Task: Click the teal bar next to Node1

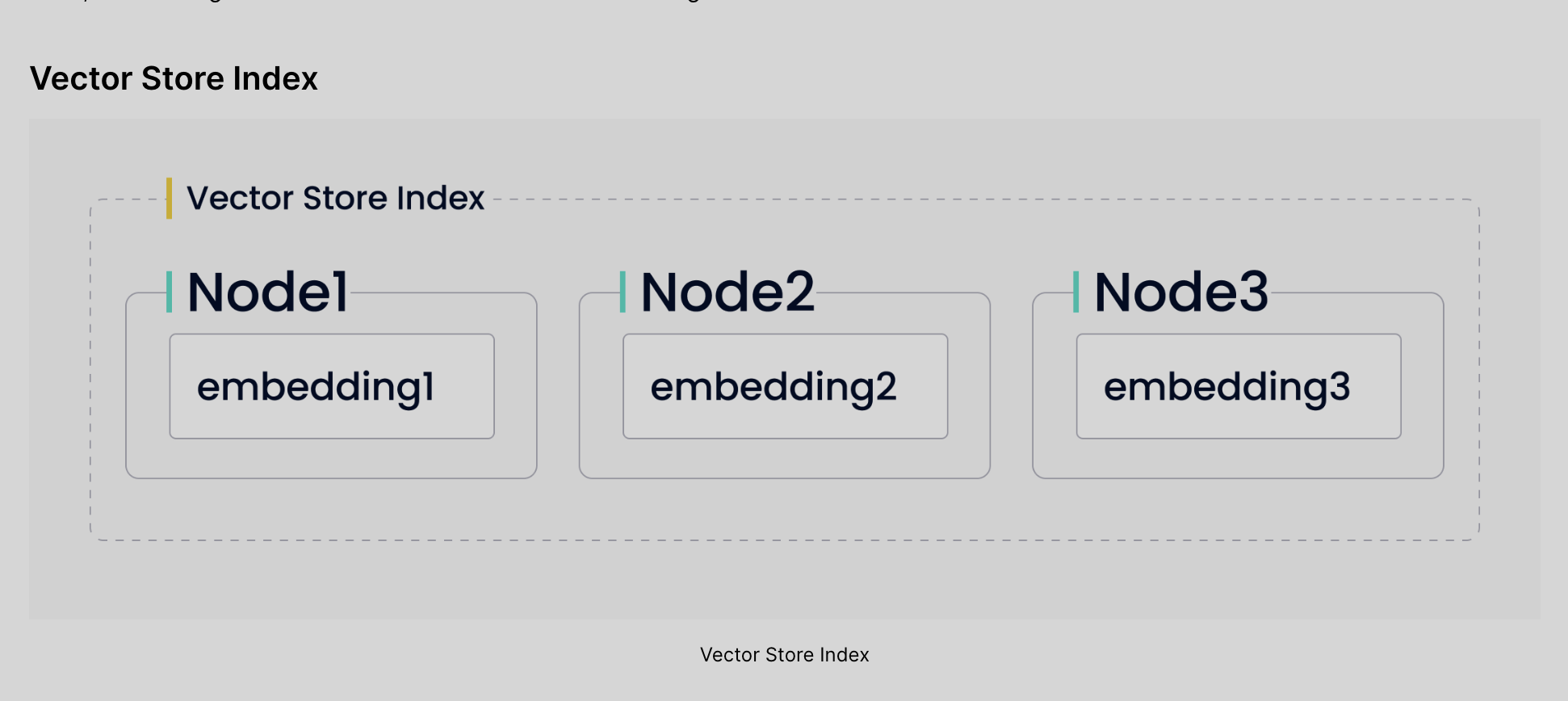Action: (169, 292)
